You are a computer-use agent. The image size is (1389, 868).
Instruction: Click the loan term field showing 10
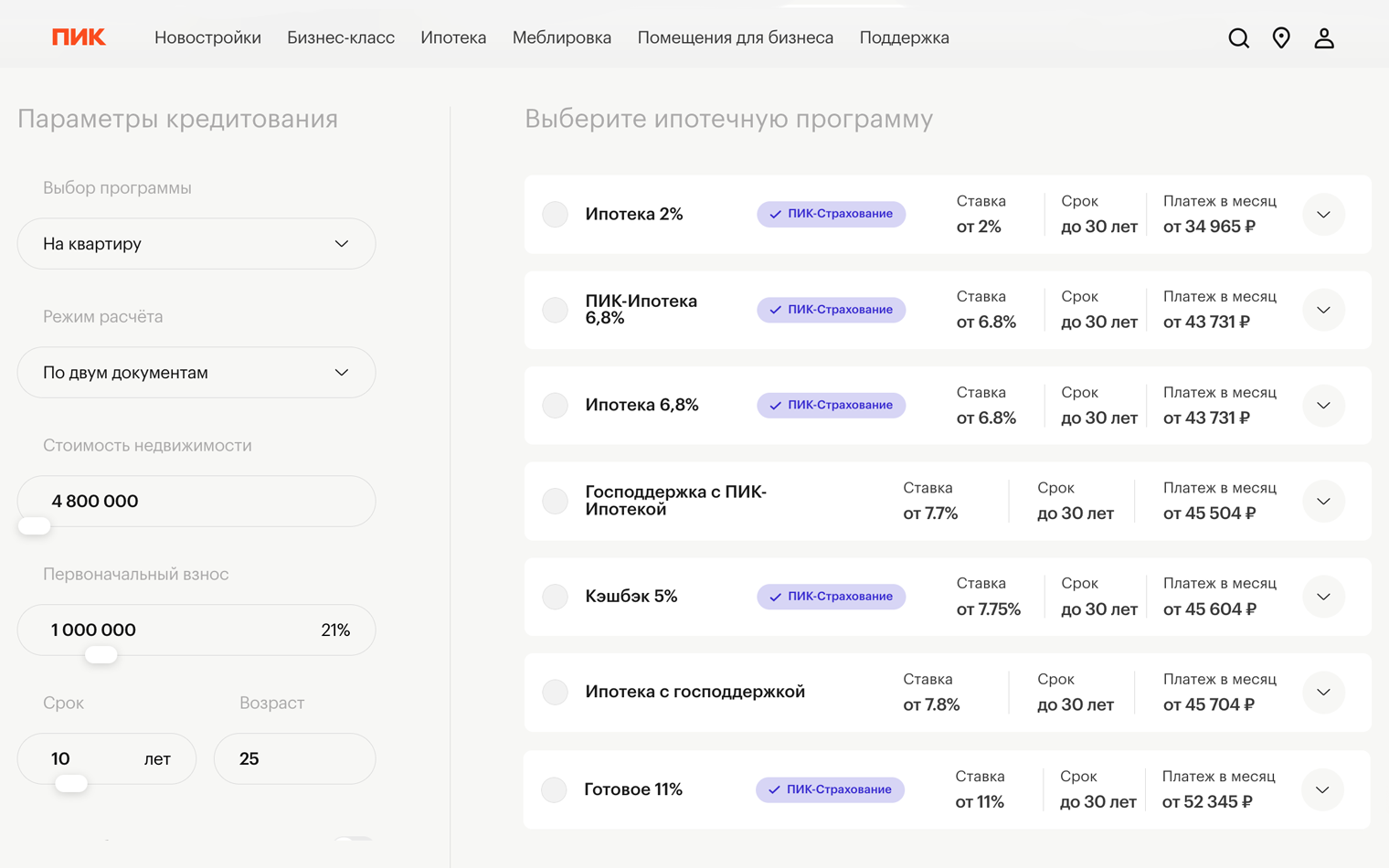(107, 759)
